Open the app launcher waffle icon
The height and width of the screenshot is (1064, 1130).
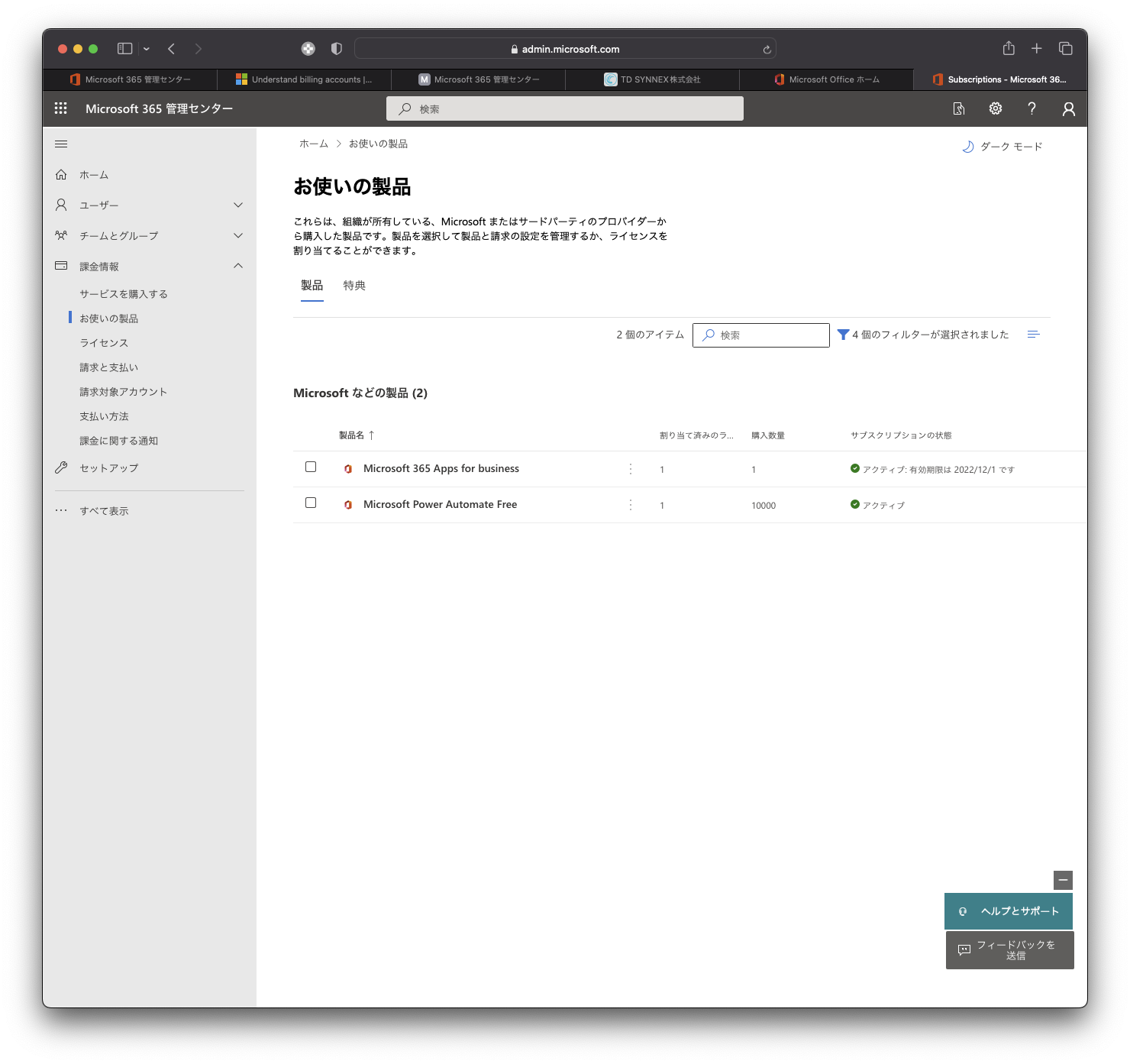coord(61,108)
